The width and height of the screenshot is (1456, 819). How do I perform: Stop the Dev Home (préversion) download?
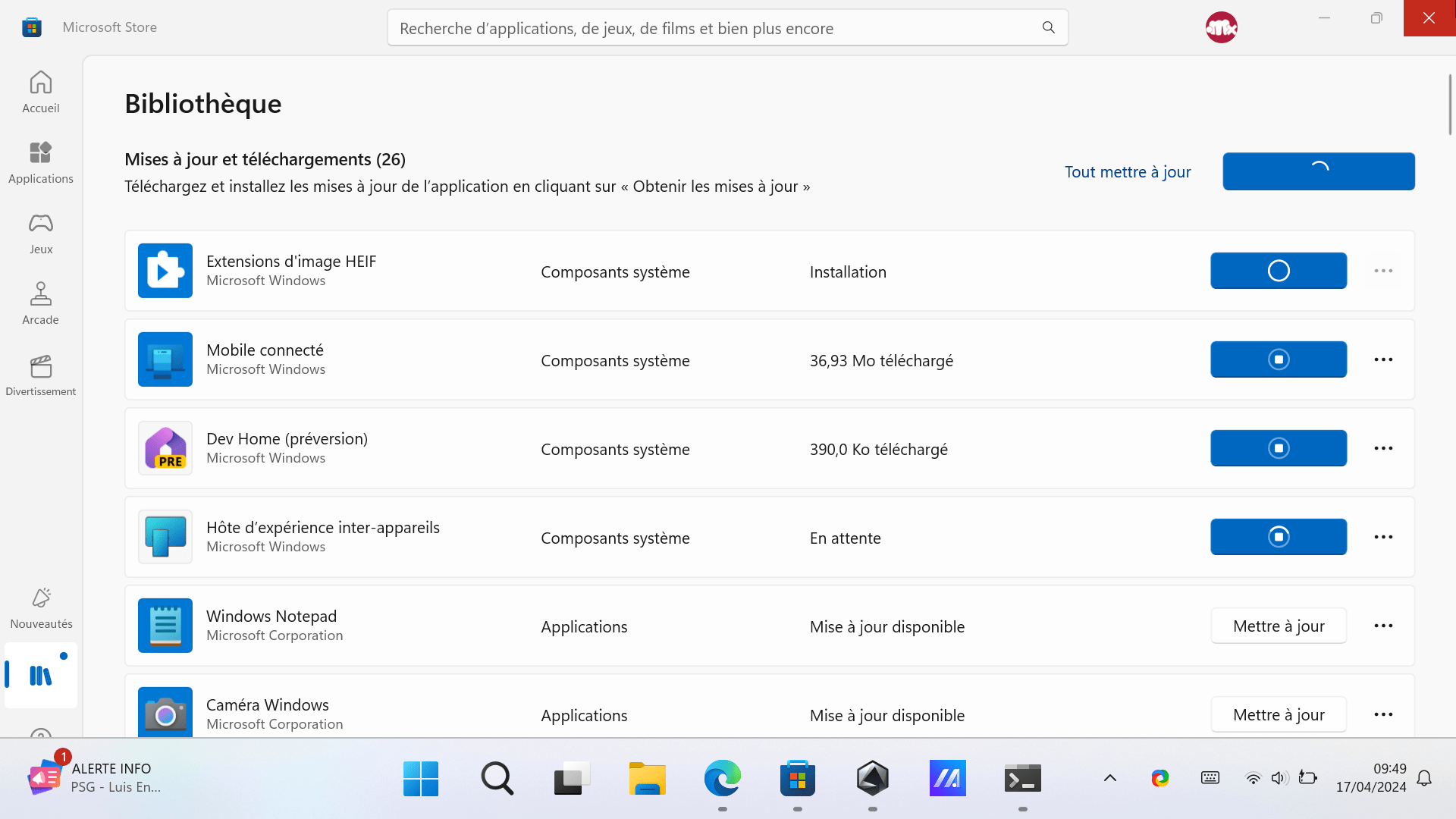coord(1279,448)
